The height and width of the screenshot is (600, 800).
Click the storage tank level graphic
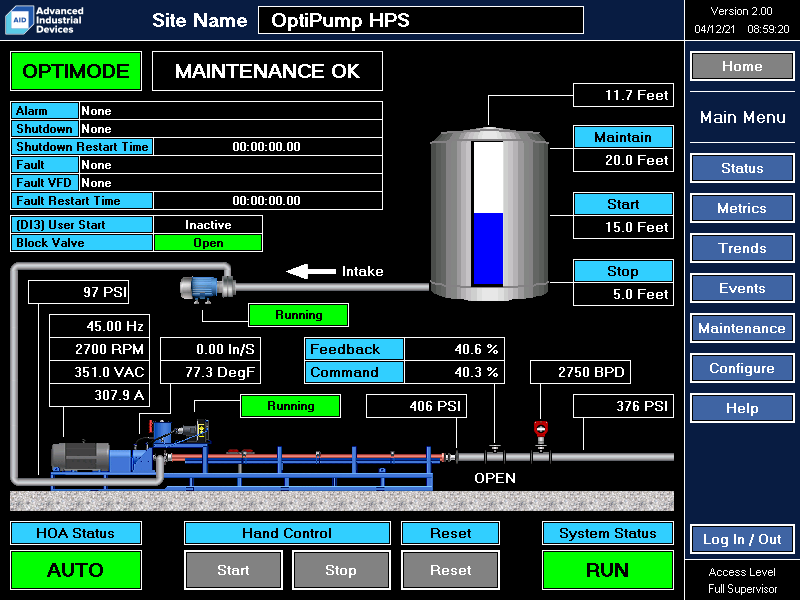tap(489, 213)
